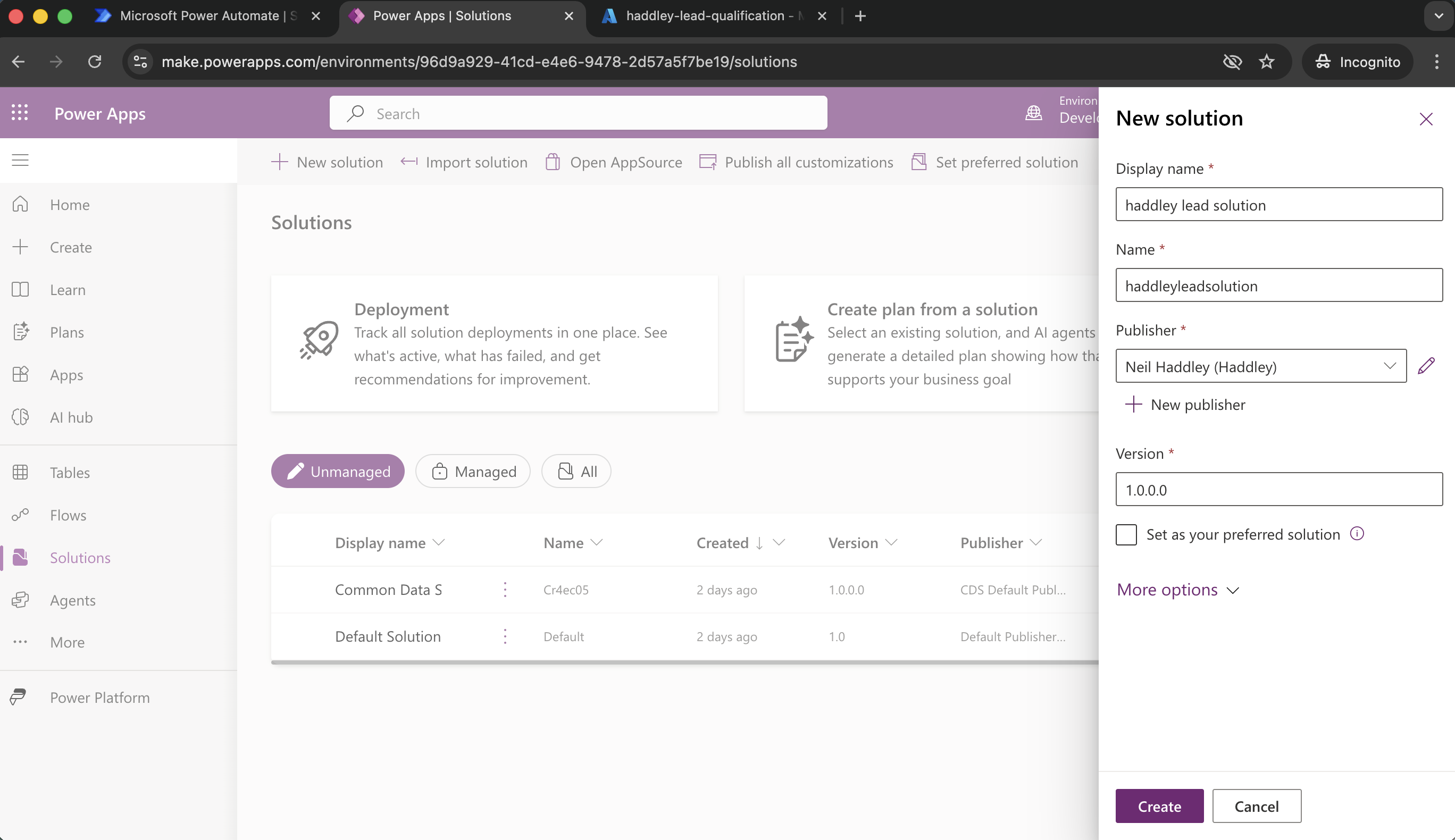Click Publish all customizations
This screenshot has height=840, width=1455.
click(796, 162)
